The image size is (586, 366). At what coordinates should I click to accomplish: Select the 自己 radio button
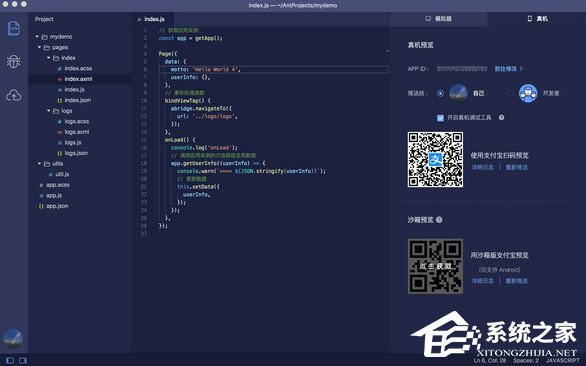(x=440, y=93)
